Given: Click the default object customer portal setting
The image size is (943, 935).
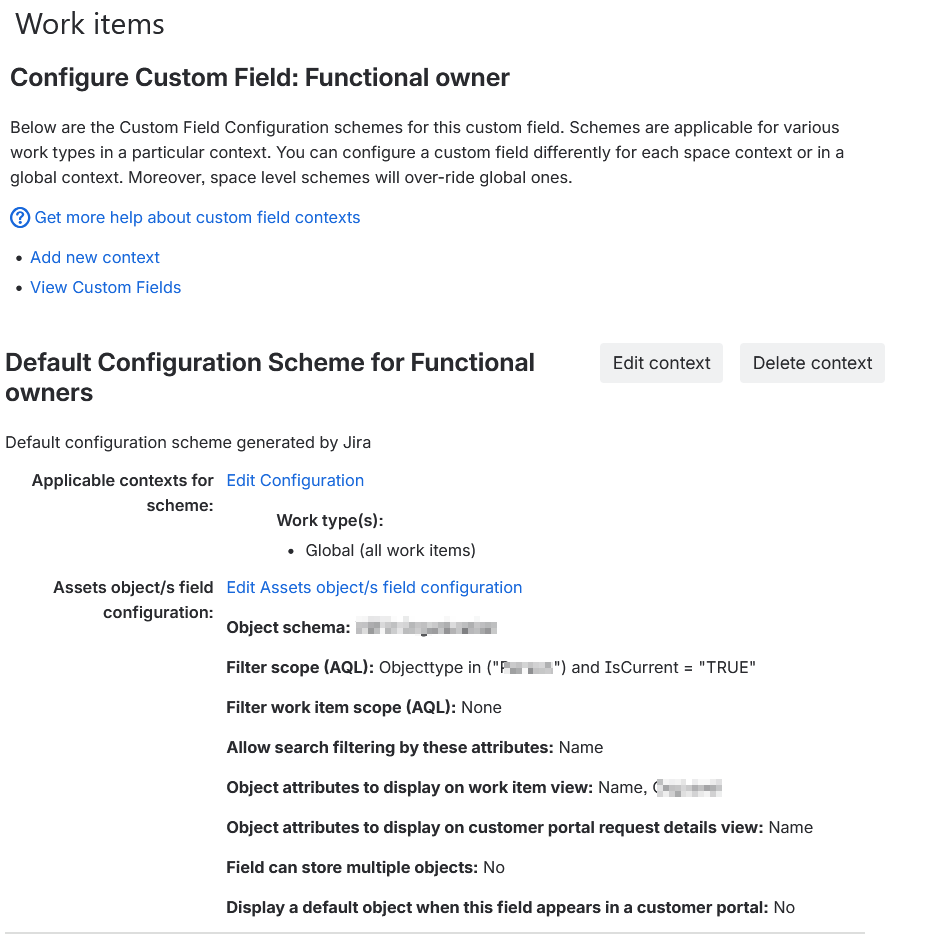Looking at the screenshot, I should click(x=782, y=907).
